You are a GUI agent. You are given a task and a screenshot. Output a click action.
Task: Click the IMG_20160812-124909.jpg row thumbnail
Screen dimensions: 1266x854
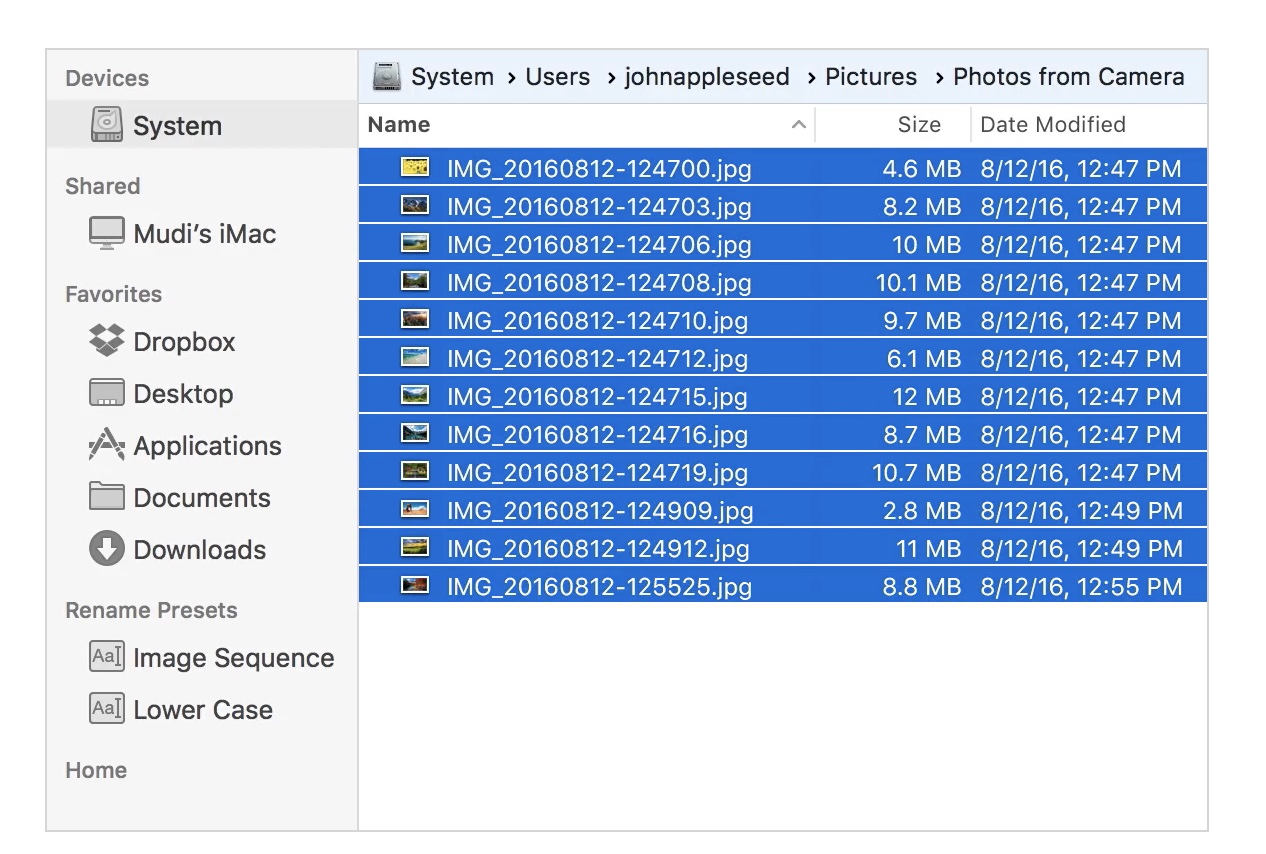(415, 510)
